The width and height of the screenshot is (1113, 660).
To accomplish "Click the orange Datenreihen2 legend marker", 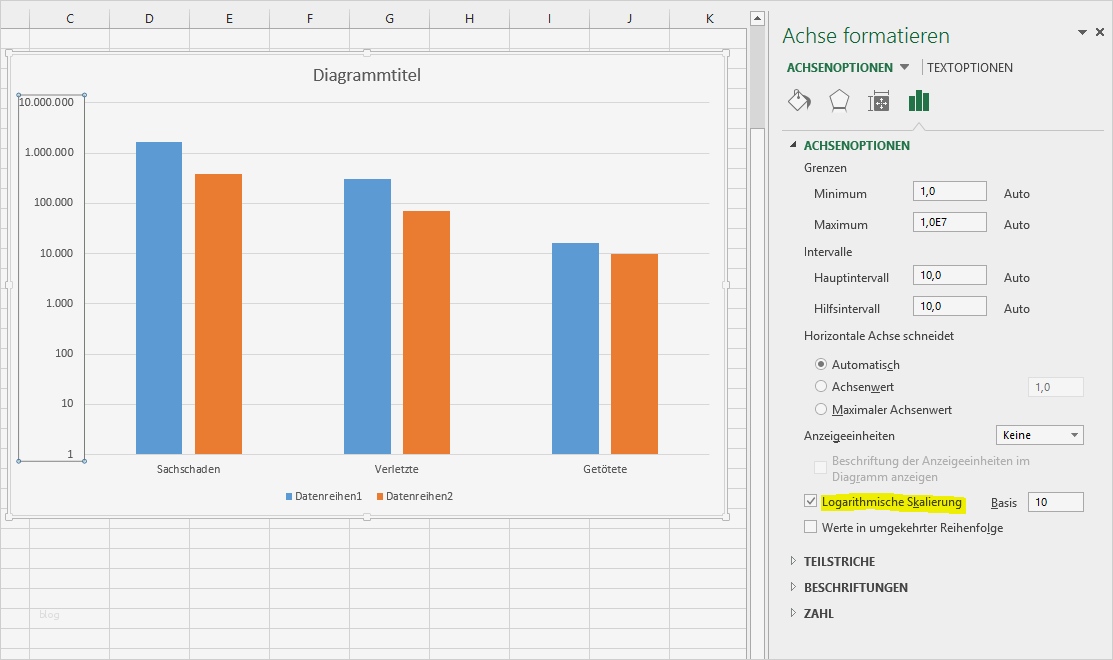I will point(381,496).
